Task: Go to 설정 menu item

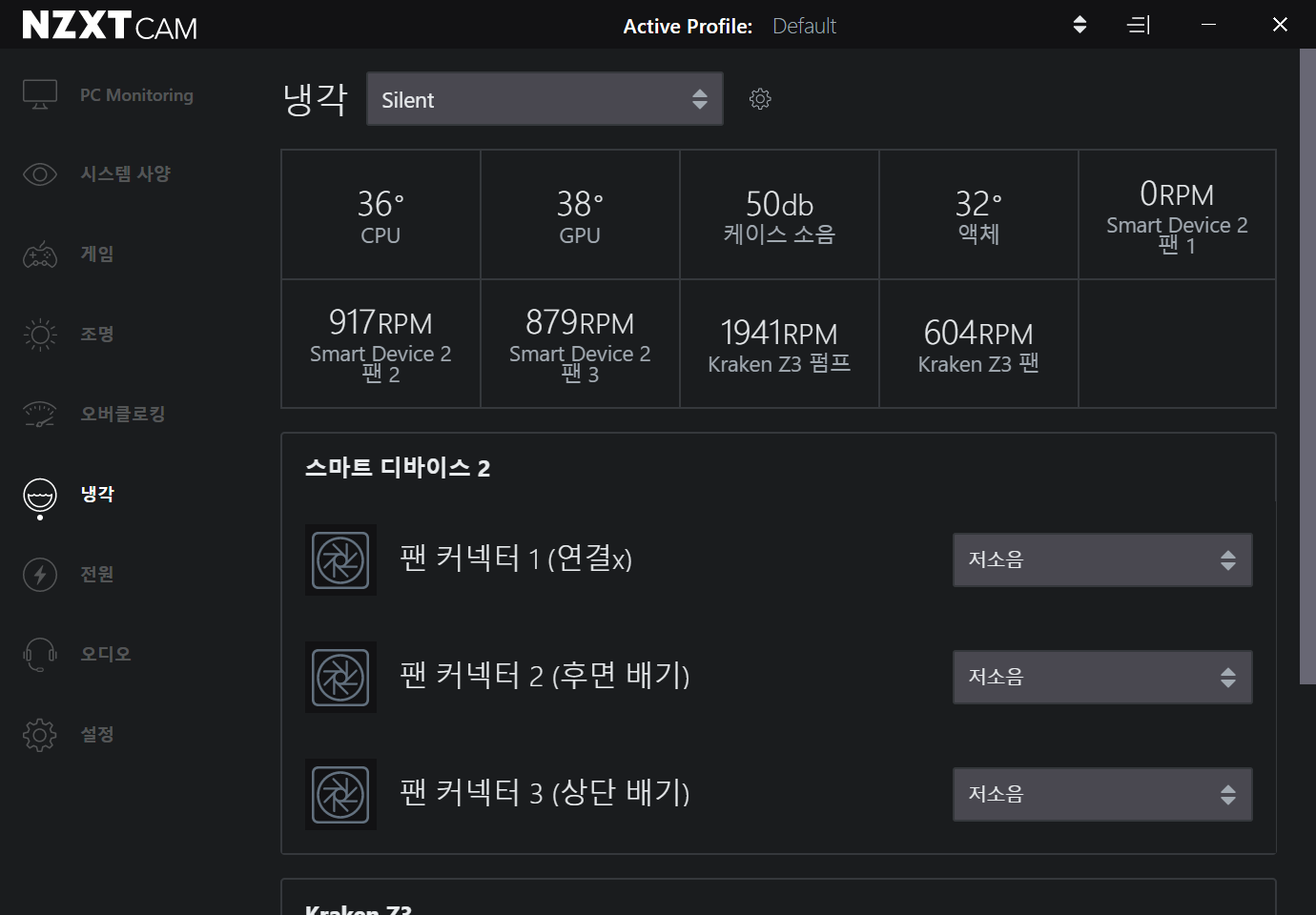Action: click(96, 735)
